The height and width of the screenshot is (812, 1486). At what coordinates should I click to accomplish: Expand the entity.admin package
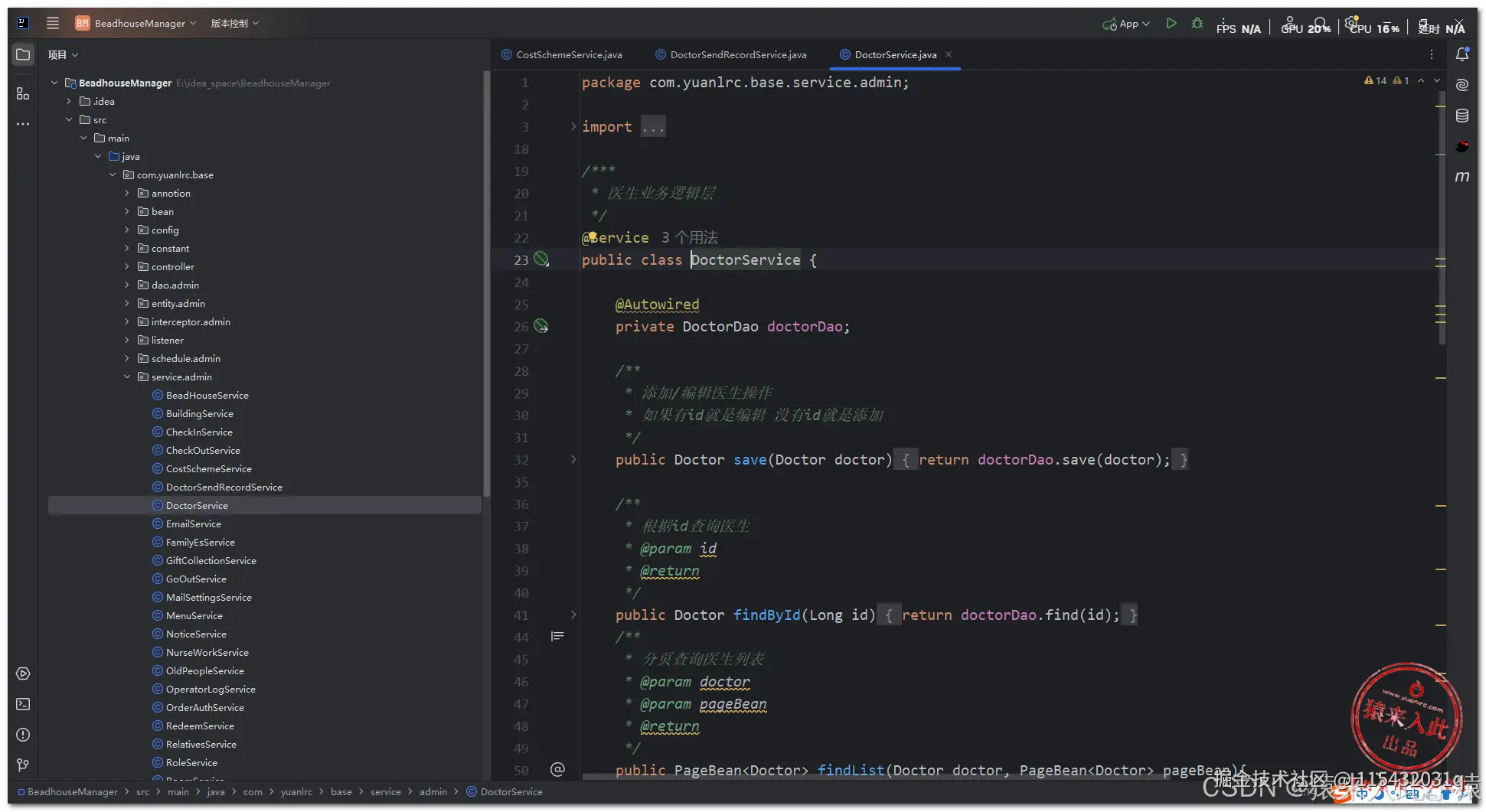(127, 303)
